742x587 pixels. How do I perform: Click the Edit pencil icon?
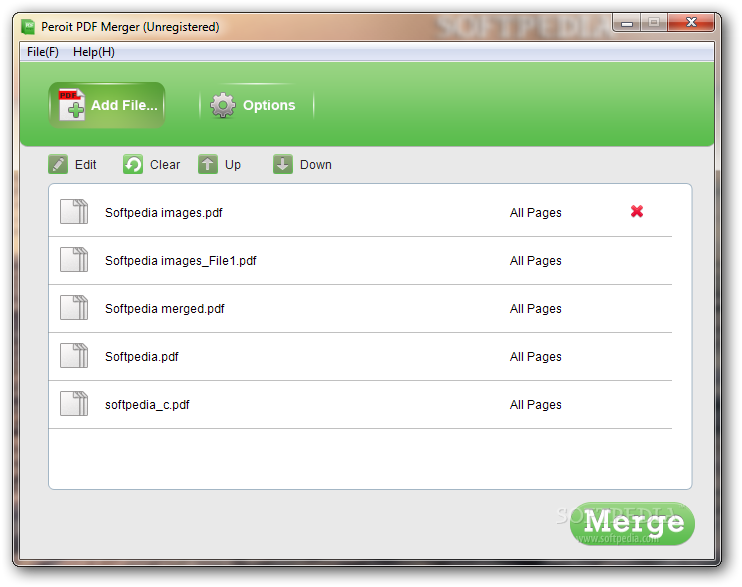[58, 164]
